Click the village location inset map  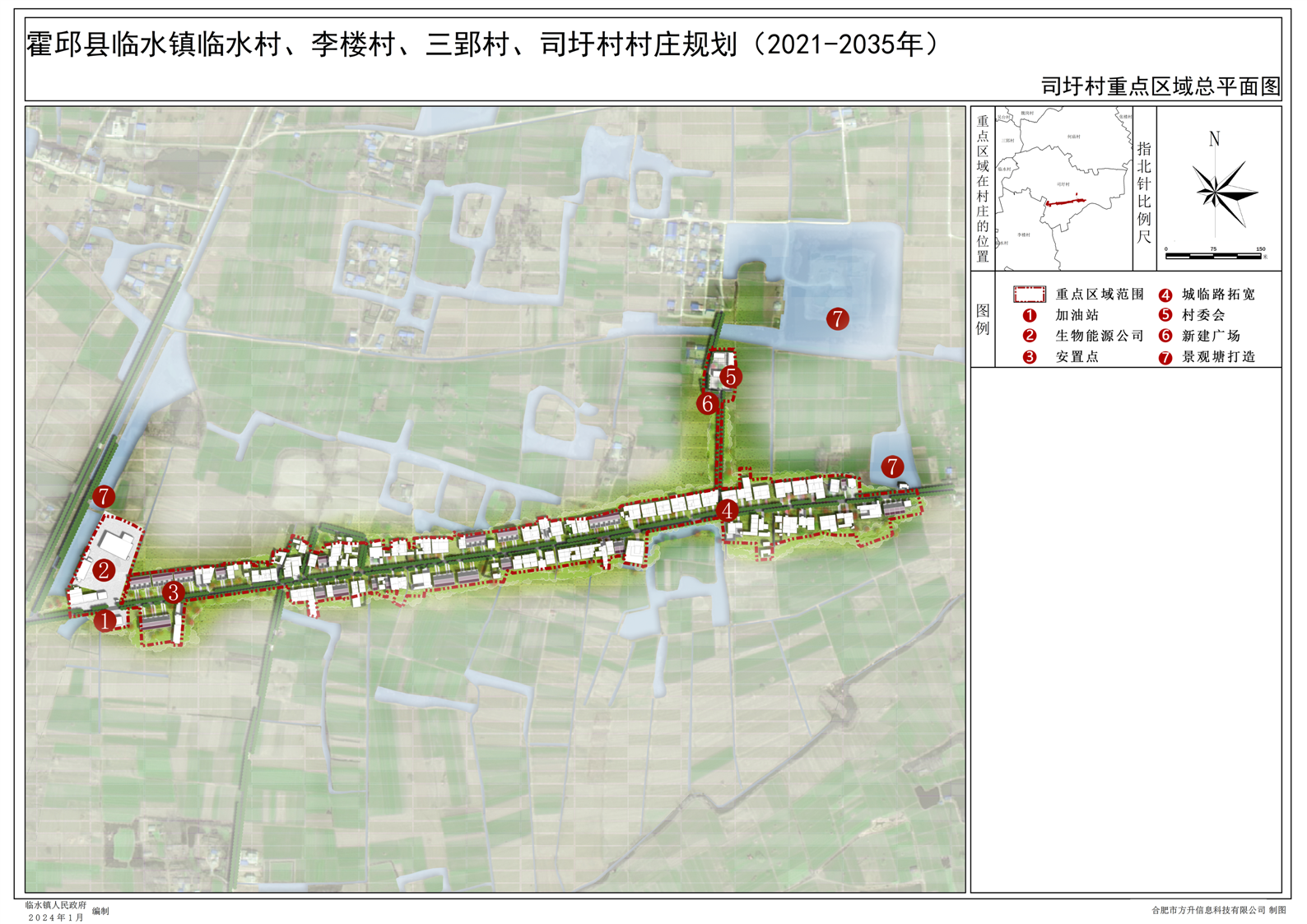point(1063,188)
